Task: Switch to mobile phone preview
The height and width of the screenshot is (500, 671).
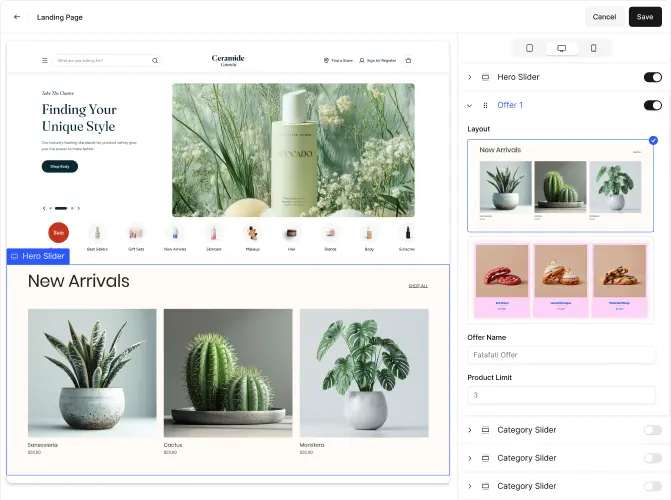Action: point(593,48)
